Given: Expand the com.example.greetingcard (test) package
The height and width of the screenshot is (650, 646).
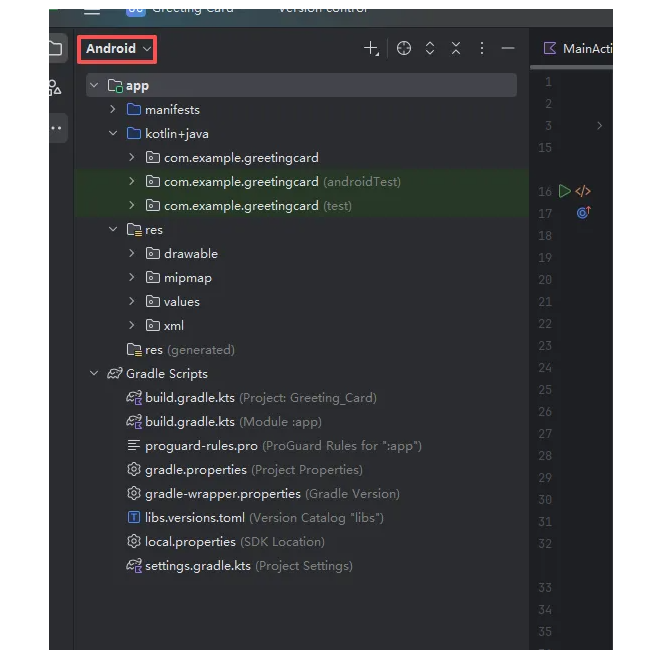Looking at the screenshot, I should click(x=131, y=206).
